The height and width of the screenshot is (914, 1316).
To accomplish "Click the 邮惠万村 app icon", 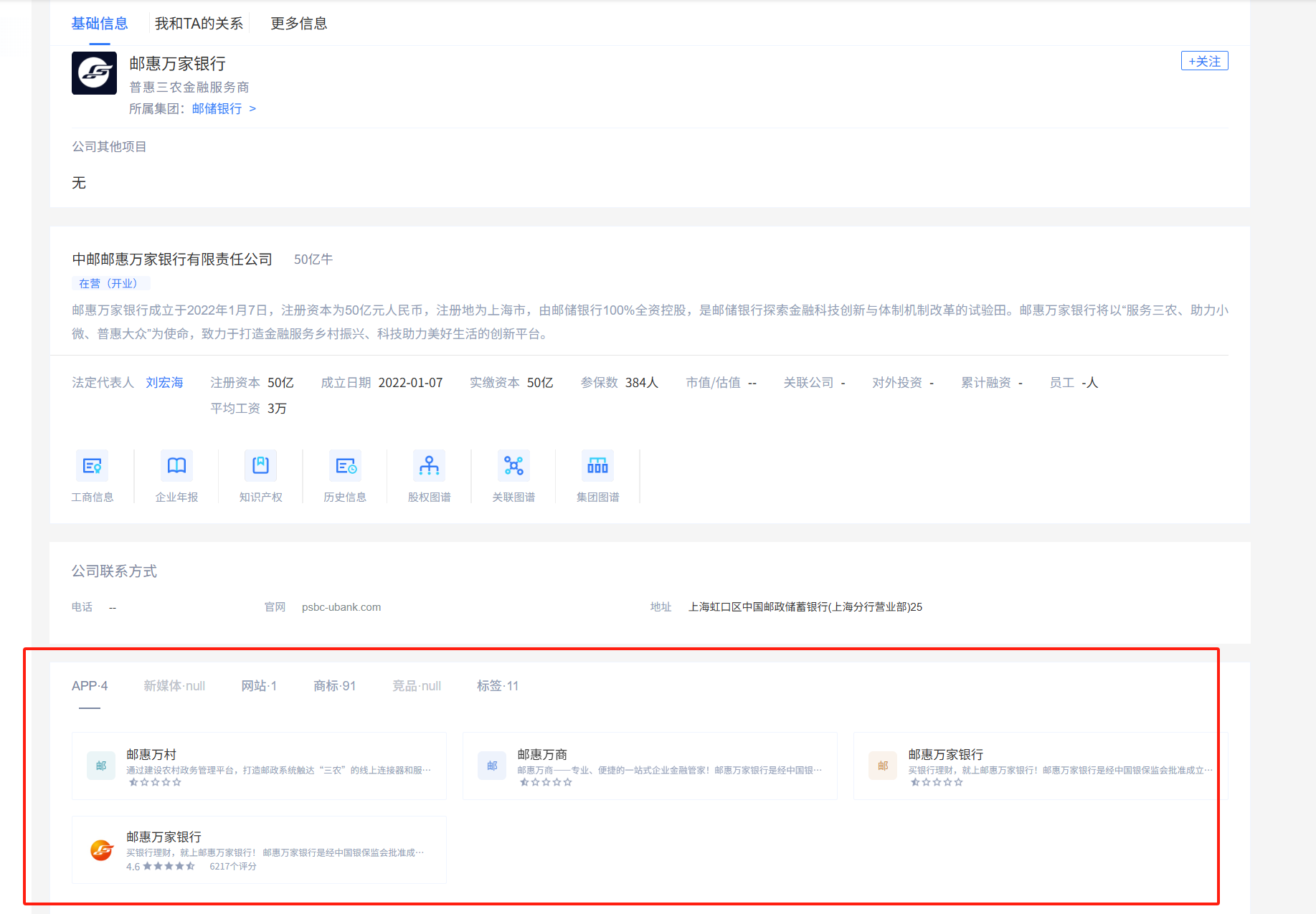I will pos(101,766).
